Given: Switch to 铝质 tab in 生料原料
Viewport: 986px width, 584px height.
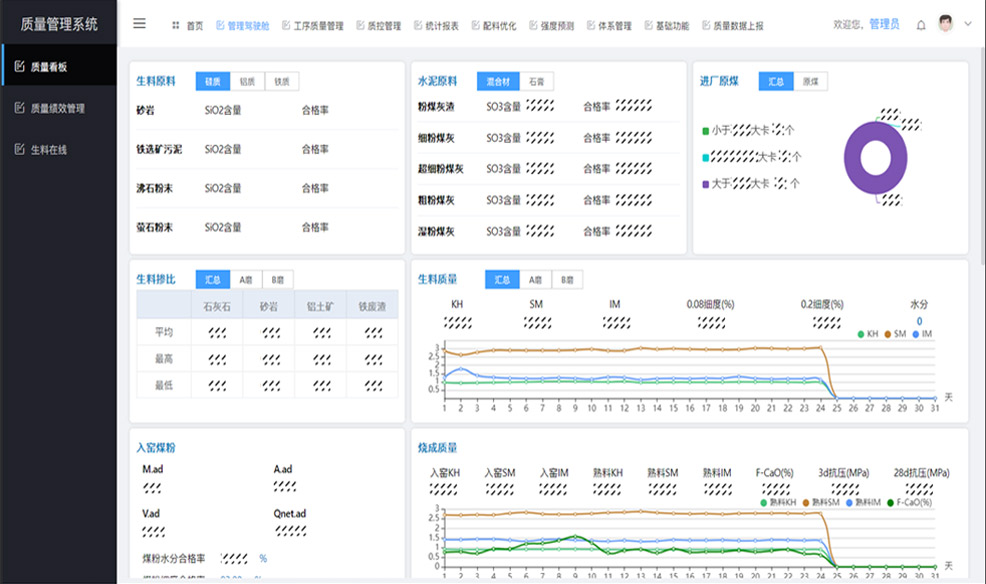Looking at the screenshot, I should pos(247,82).
